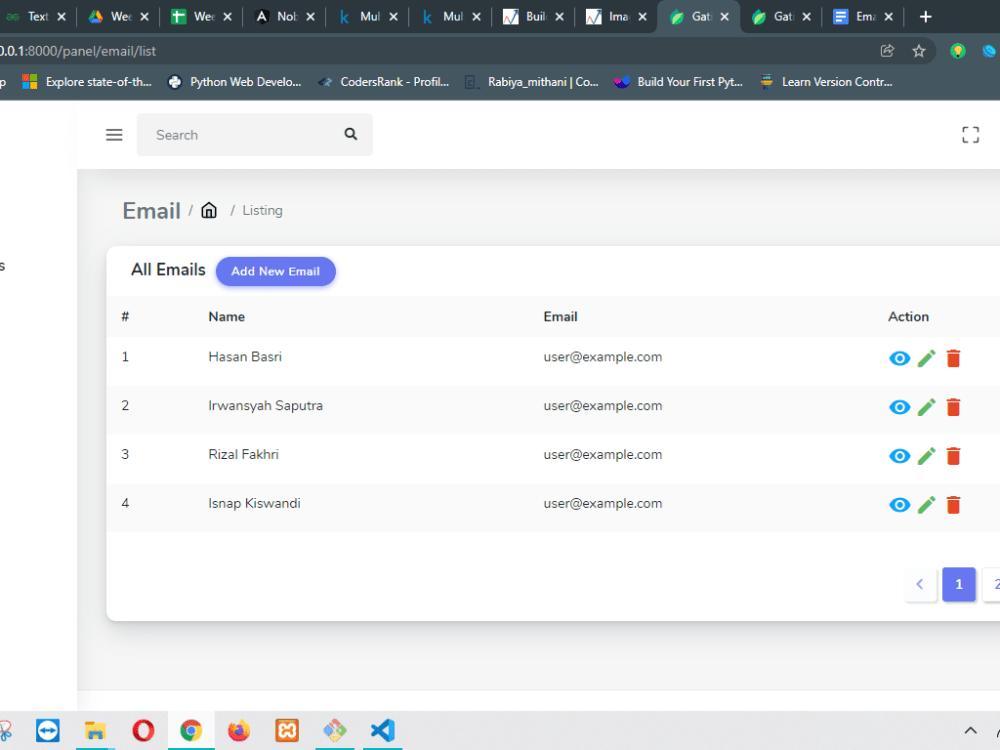Edit the Isnap Kiswandi row
The width and height of the screenshot is (1000, 750).
(927, 505)
